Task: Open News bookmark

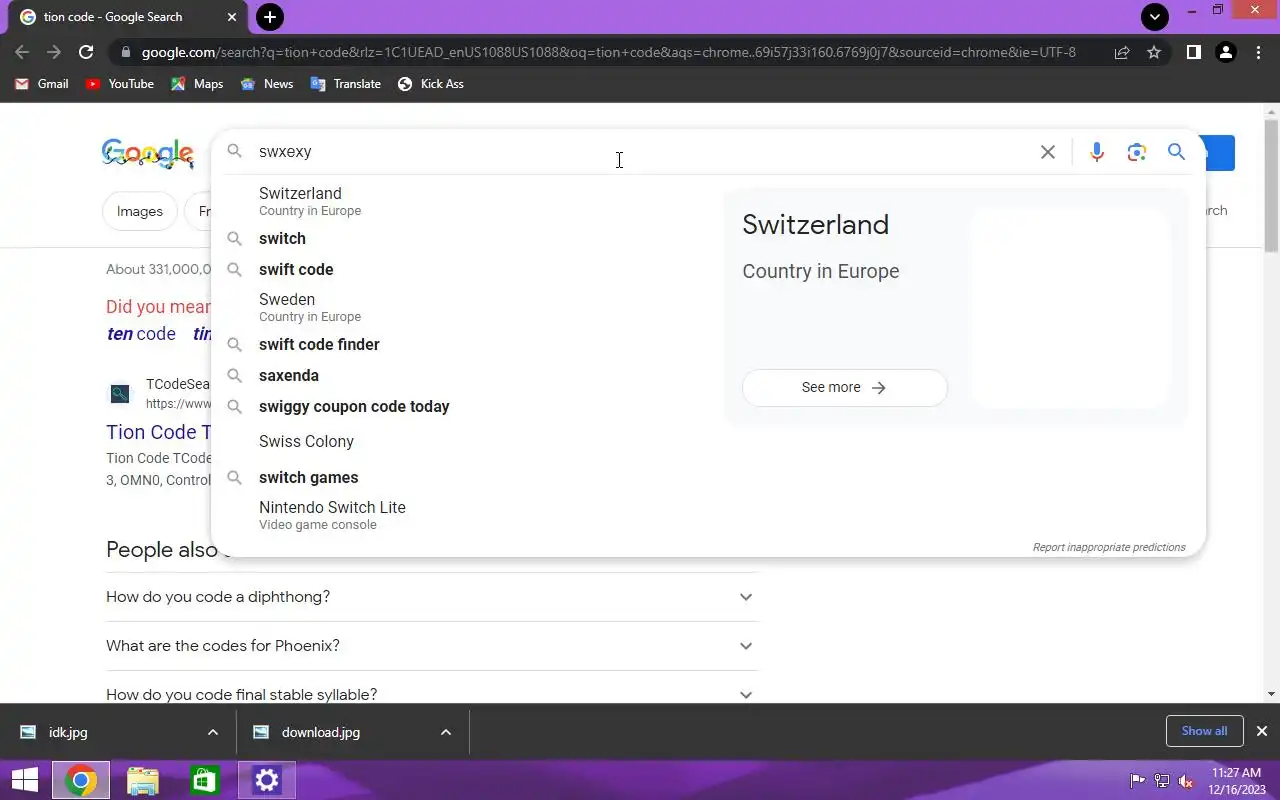Action: tap(267, 84)
